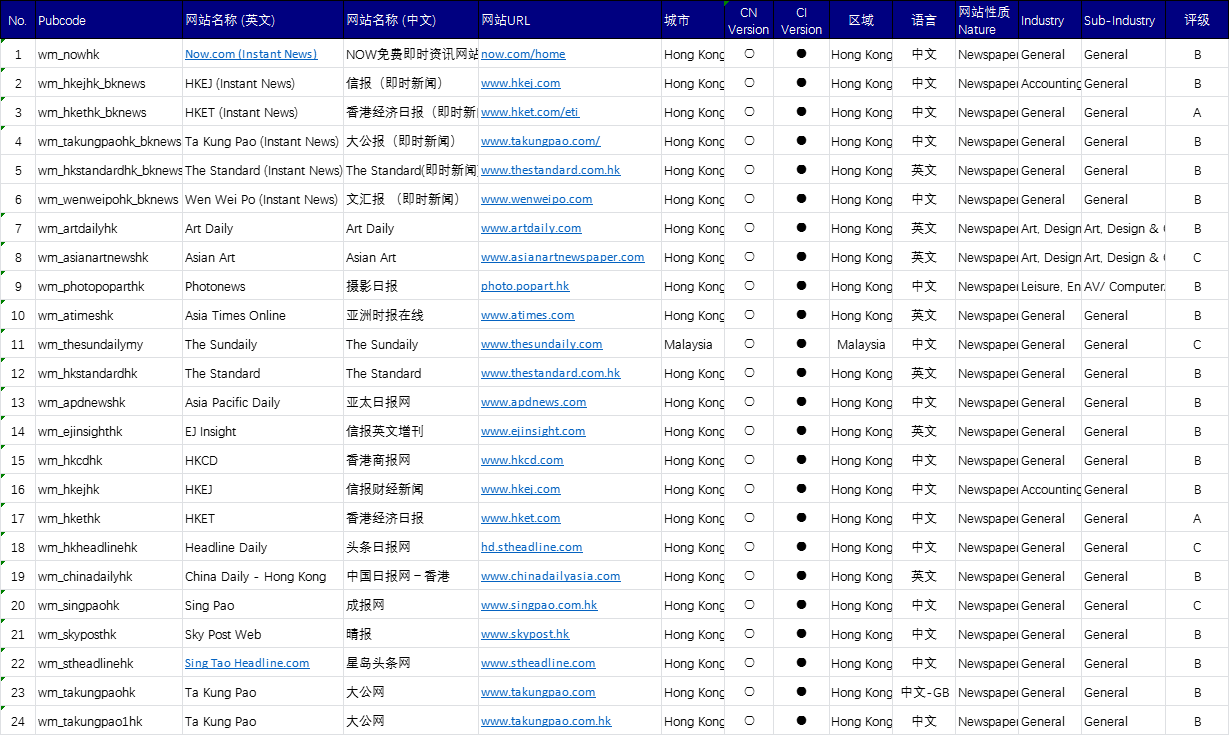Click the 中文-GB language cell

tap(924, 692)
